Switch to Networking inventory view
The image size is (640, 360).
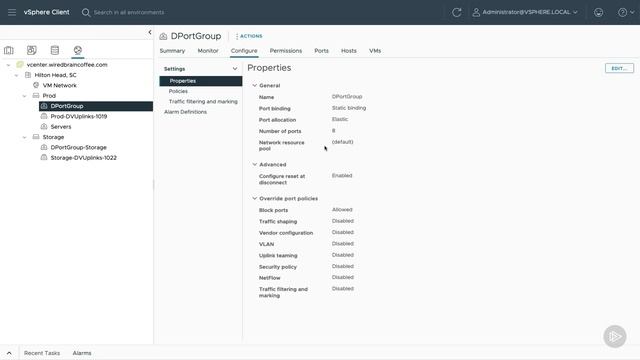click(x=78, y=50)
